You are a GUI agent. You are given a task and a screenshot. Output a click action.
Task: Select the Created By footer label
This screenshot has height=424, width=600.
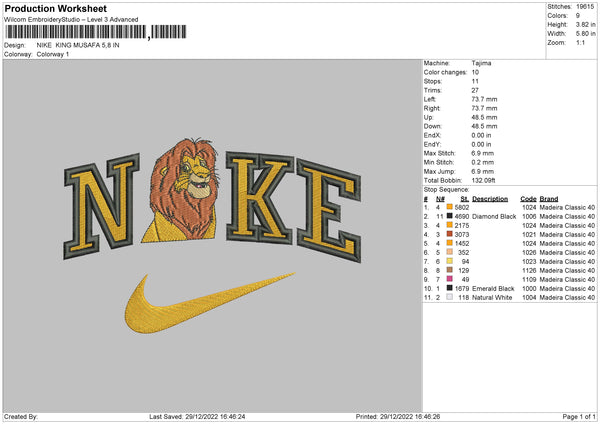click(21, 417)
